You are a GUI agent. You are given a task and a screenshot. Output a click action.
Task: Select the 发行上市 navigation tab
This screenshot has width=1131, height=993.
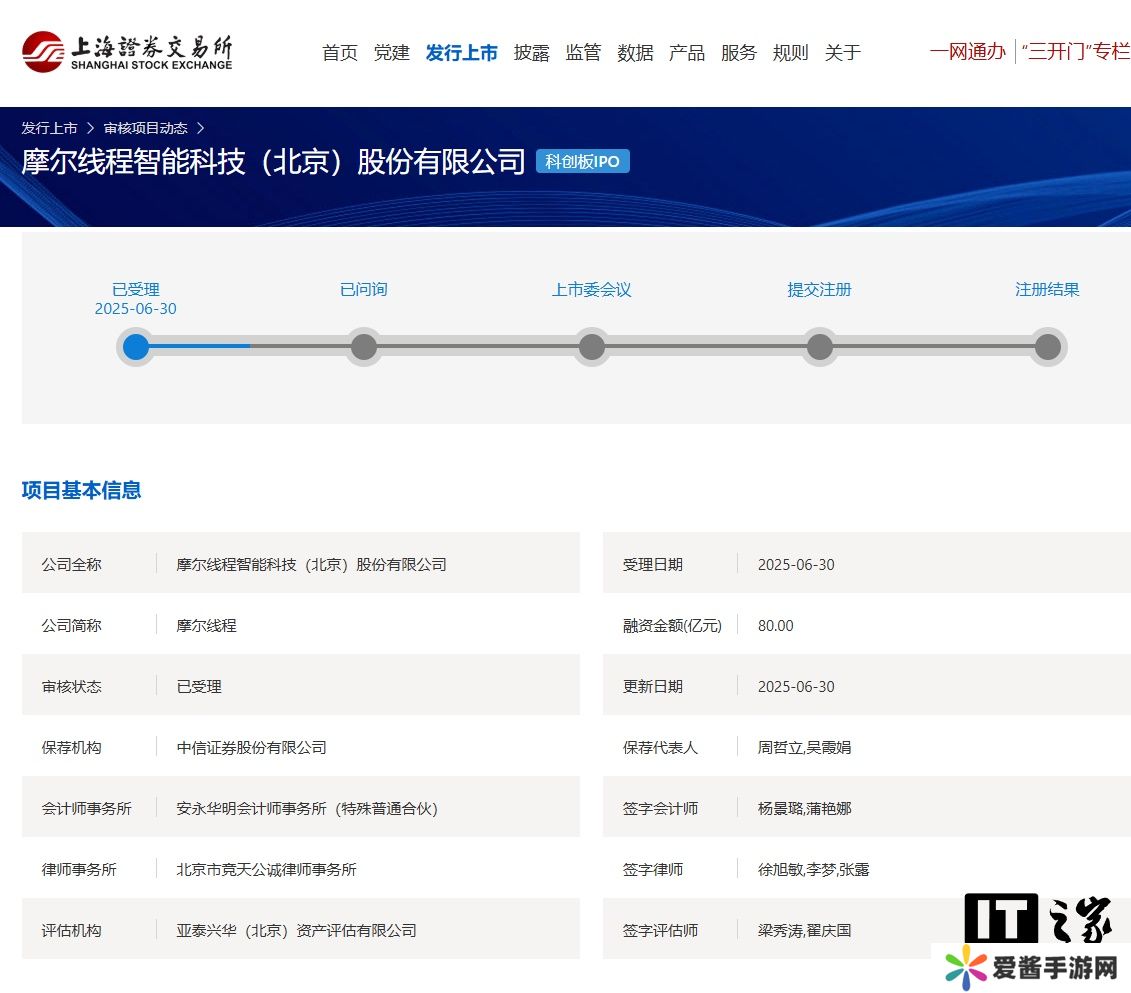(x=461, y=53)
